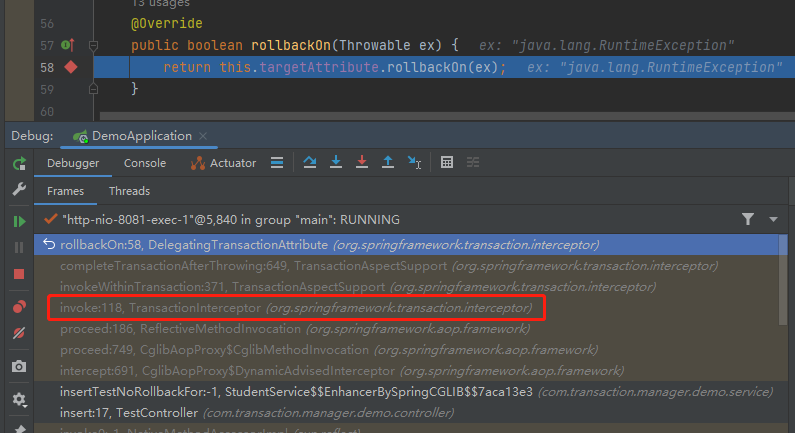Collapse the method fold marker at line 57
795x433 pixels.
(x=93, y=46)
